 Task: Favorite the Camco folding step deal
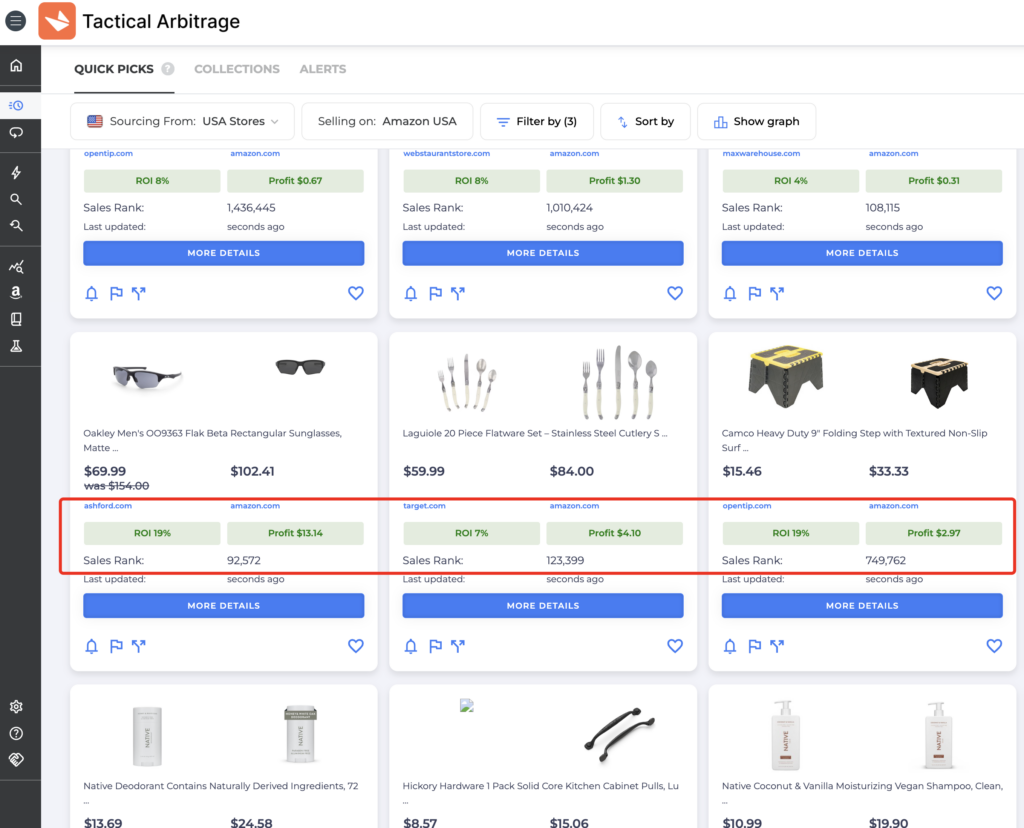[x=995, y=646]
